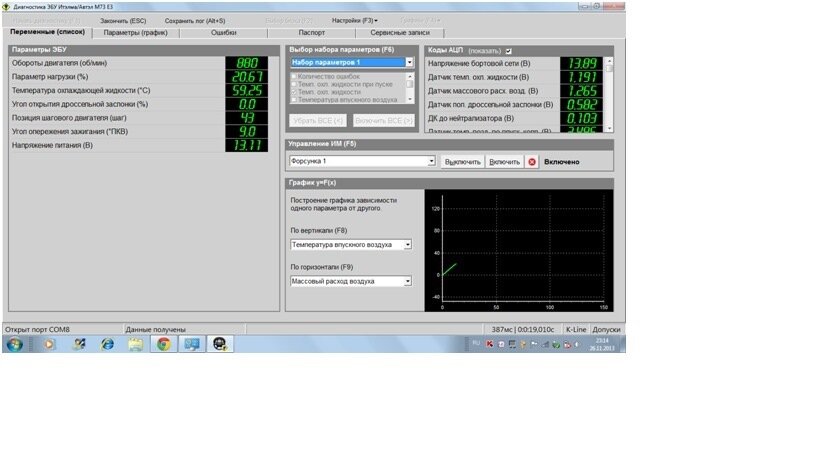The height and width of the screenshot is (460, 819).
Task: Select the Параметр нагрузки (%) row
Action: pos(140,77)
